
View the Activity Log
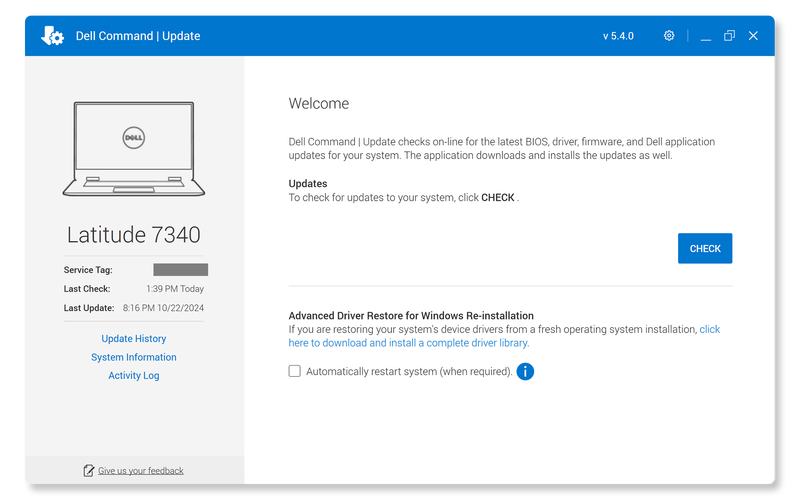(134, 376)
